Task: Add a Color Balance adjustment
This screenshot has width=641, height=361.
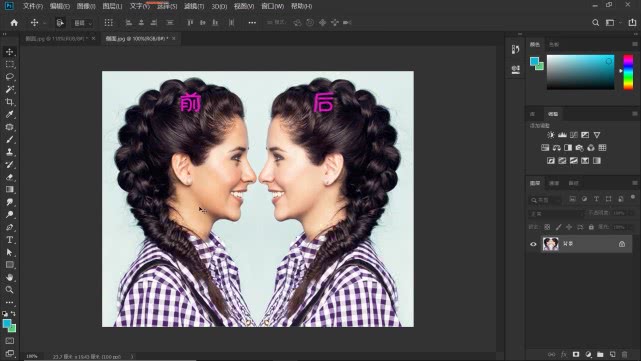Action: (556, 148)
